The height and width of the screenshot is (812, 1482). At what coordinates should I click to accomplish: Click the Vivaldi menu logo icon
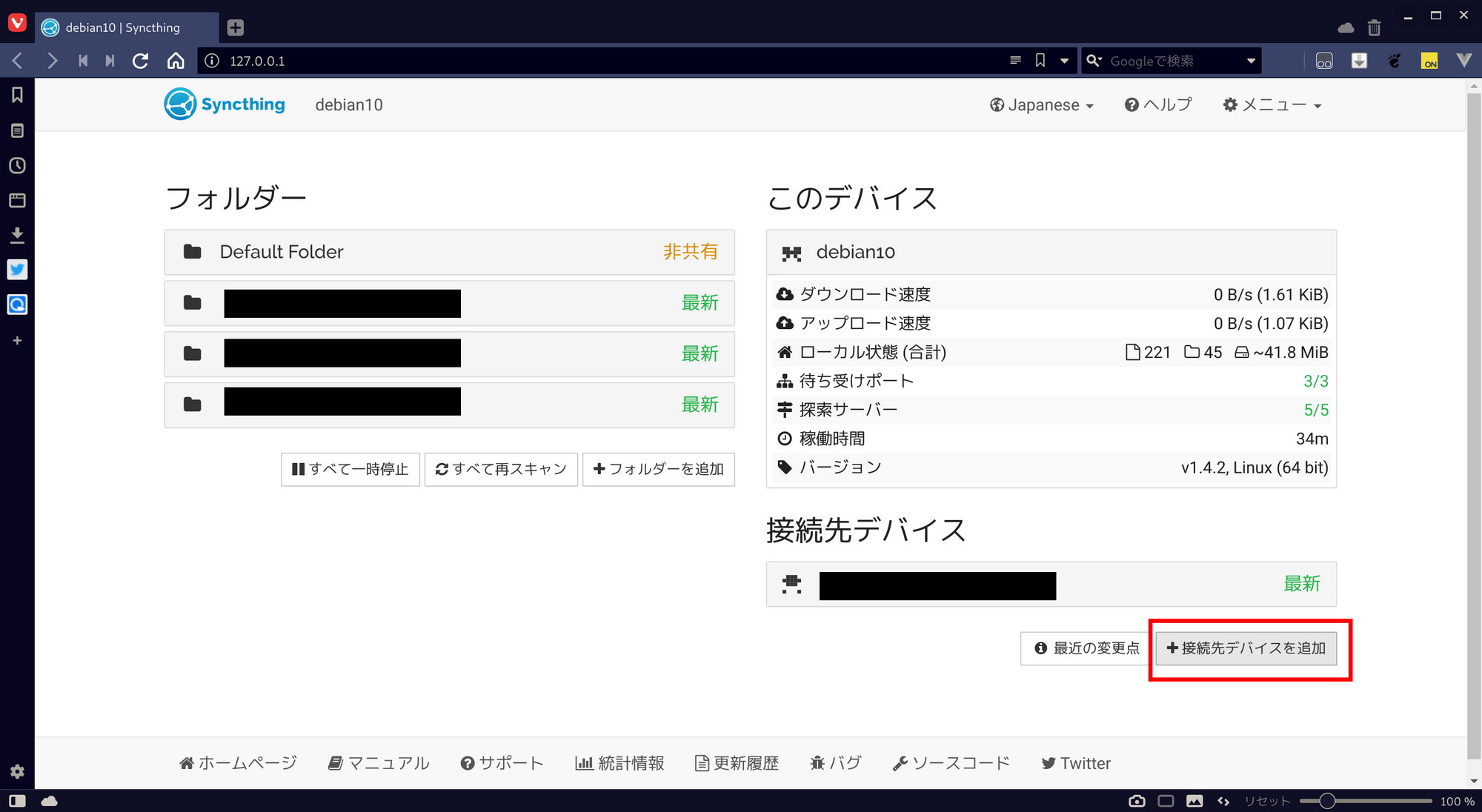(x=17, y=23)
